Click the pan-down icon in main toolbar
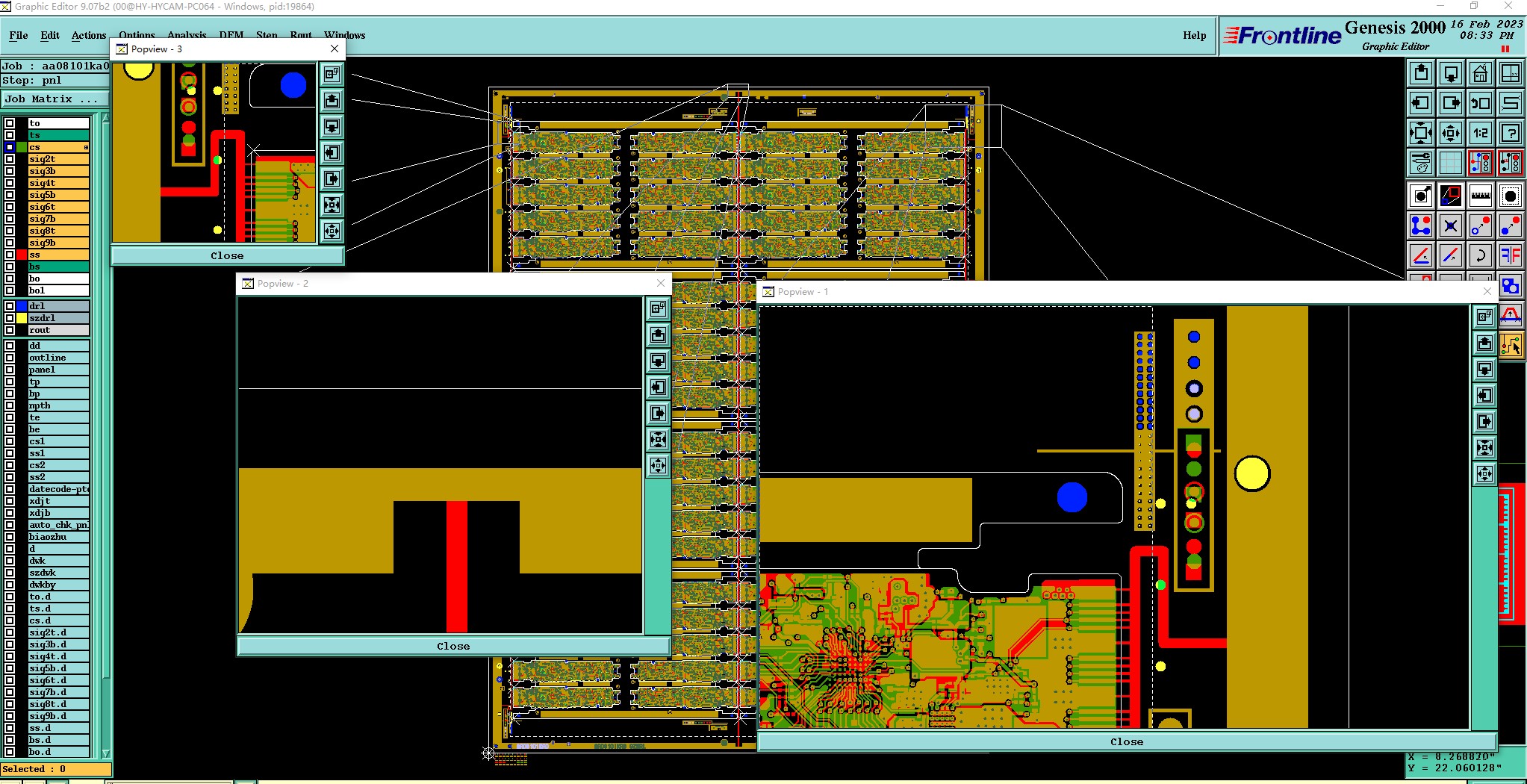Image resolution: width=1527 pixels, height=784 pixels. pyautogui.click(x=1451, y=73)
